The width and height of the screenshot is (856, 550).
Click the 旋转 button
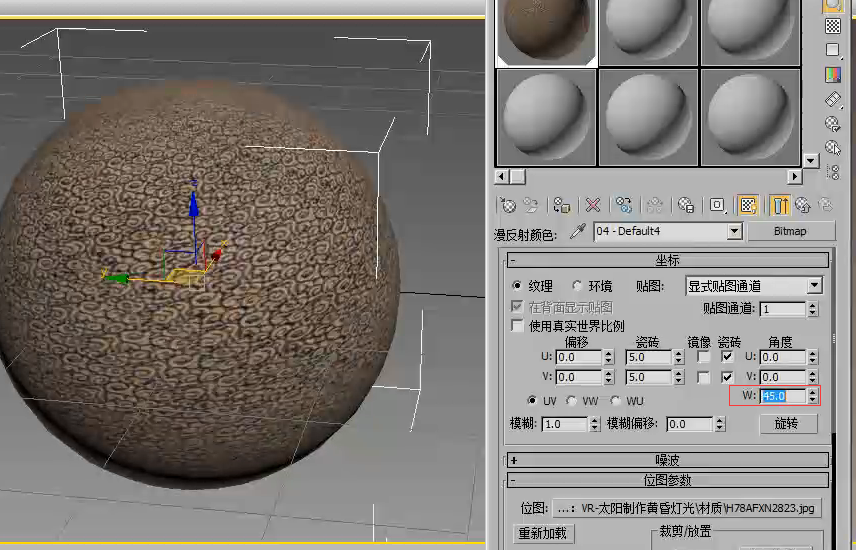tap(786, 424)
